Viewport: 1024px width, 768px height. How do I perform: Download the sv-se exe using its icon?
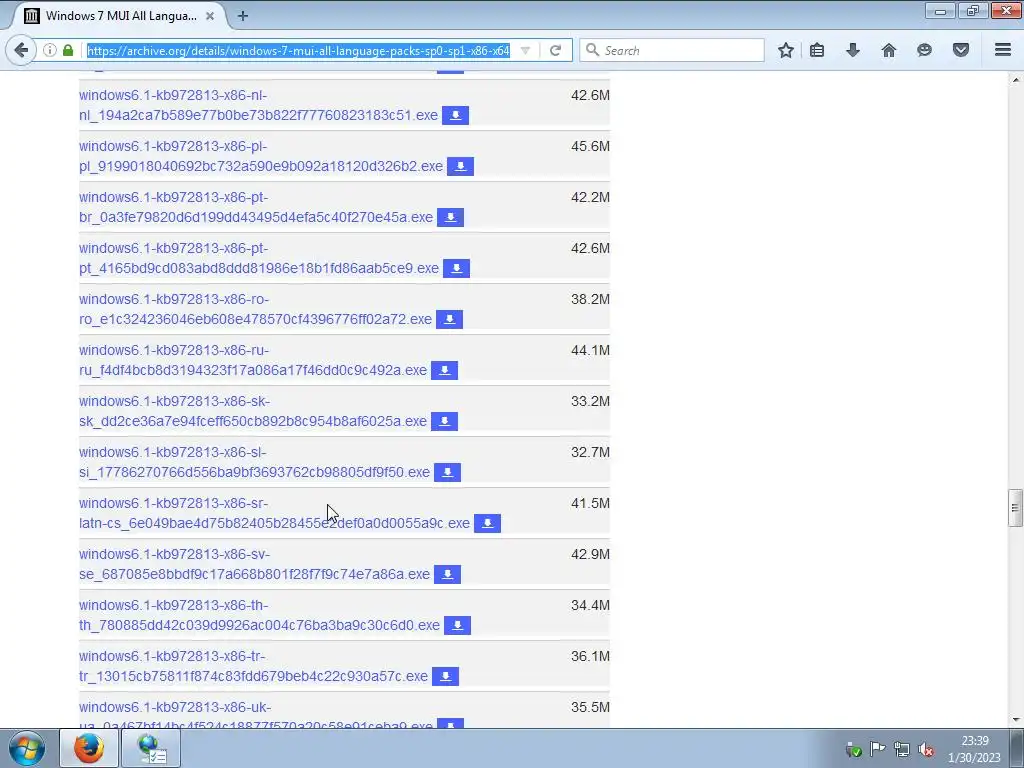pos(447,574)
